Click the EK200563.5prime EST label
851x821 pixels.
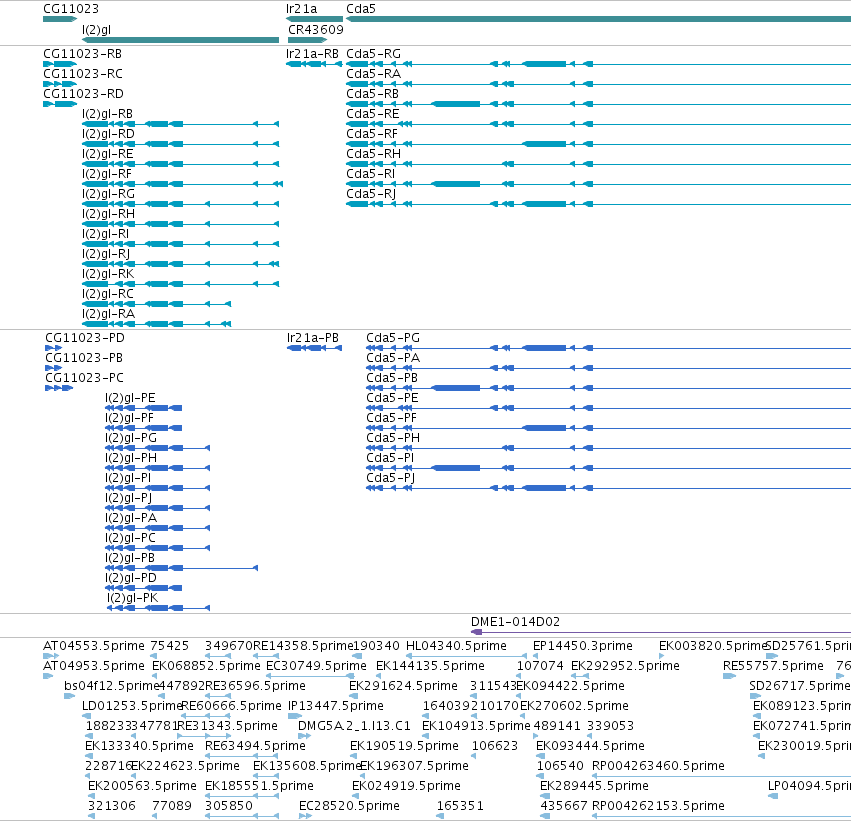(x=142, y=786)
